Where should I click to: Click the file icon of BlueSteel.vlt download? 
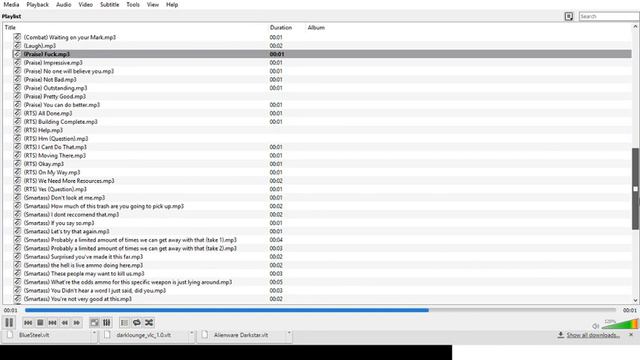(x=10, y=335)
